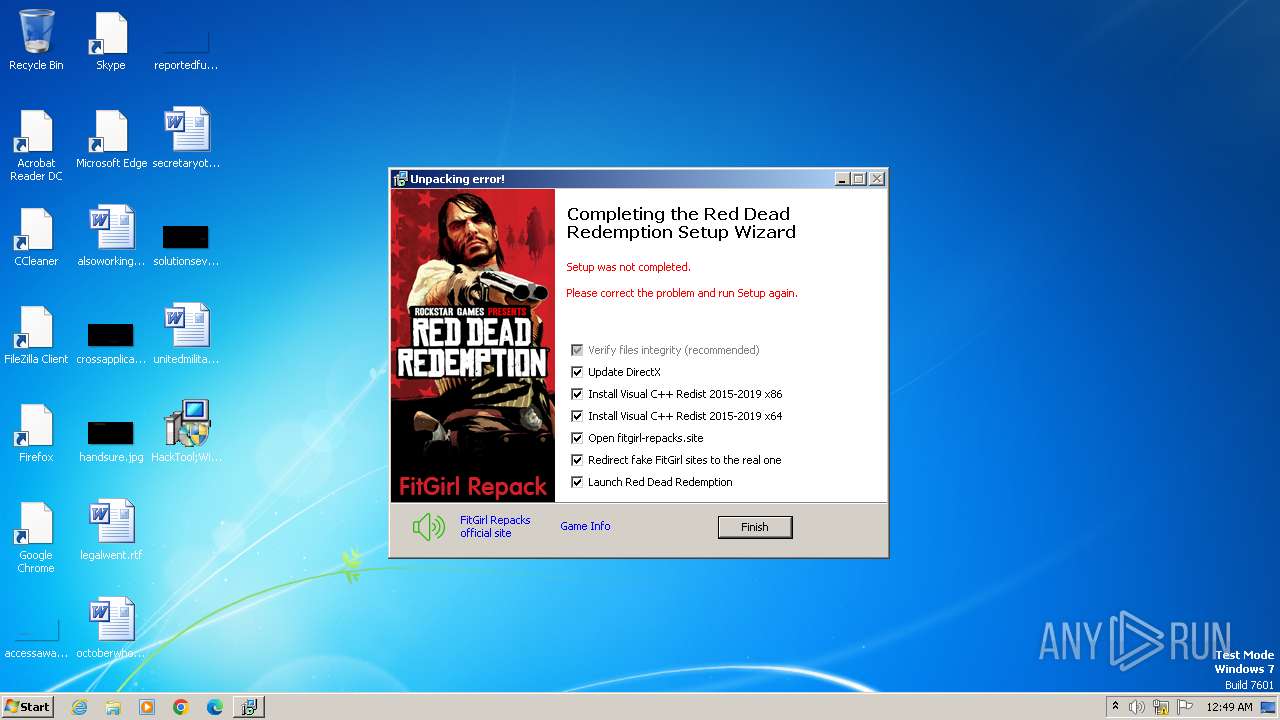Open the Windows Start menu

pyautogui.click(x=27, y=706)
